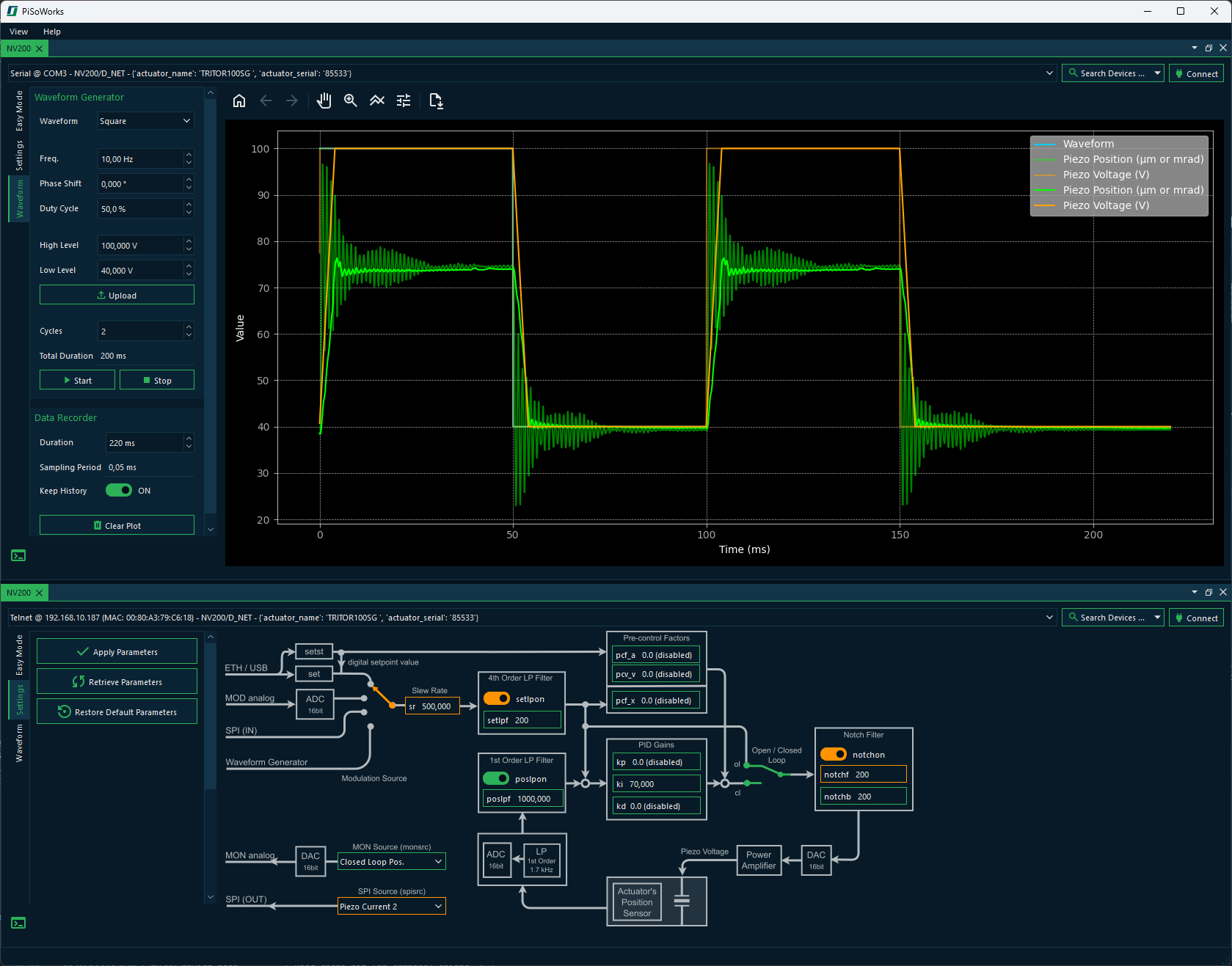The width and height of the screenshot is (1232, 966).
Task: Select the pan tool on the plot toolbar
Action: [x=324, y=100]
